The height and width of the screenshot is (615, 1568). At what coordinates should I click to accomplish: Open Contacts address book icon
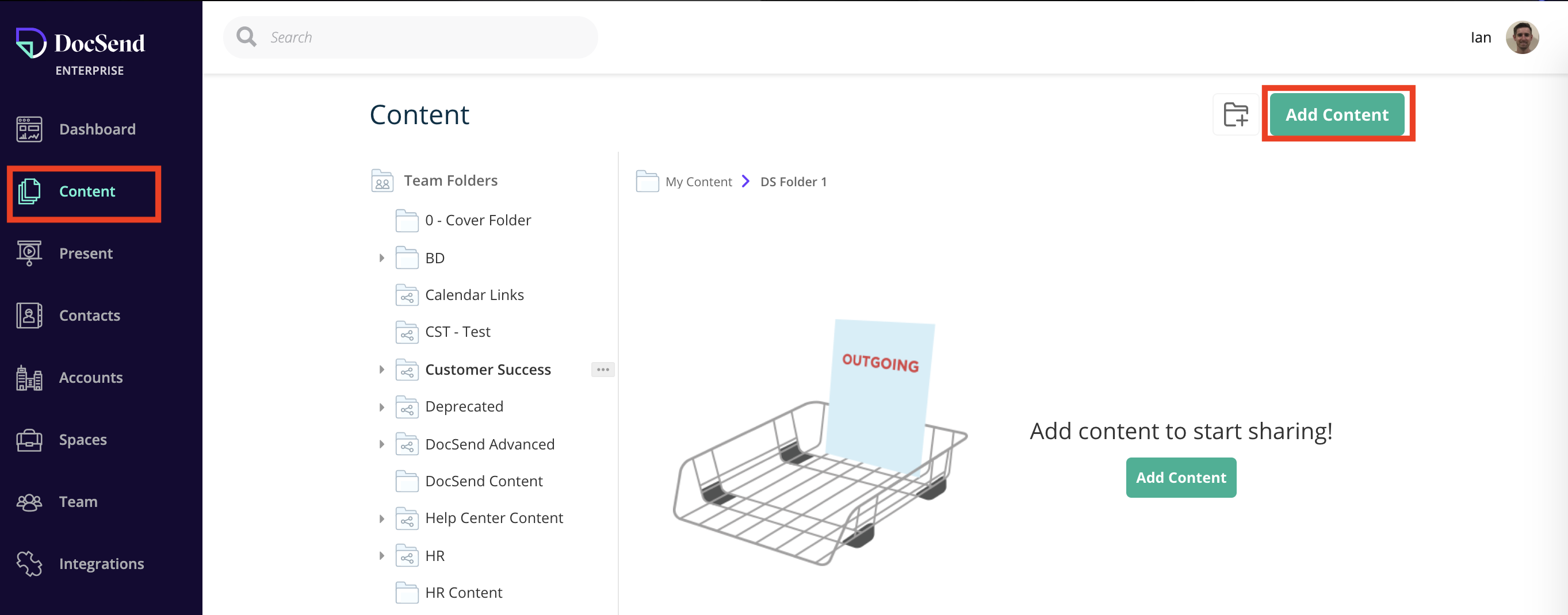[x=29, y=315]
